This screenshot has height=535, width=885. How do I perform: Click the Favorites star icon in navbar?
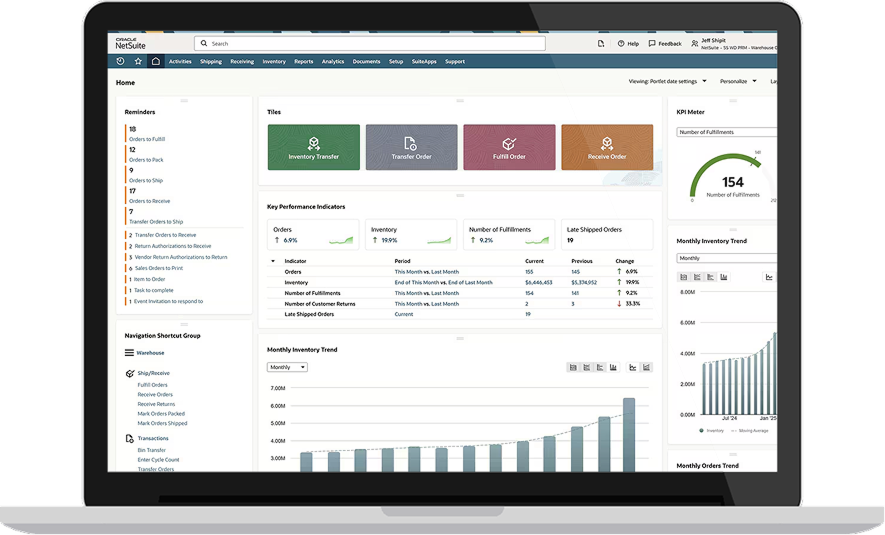(138, 62)
